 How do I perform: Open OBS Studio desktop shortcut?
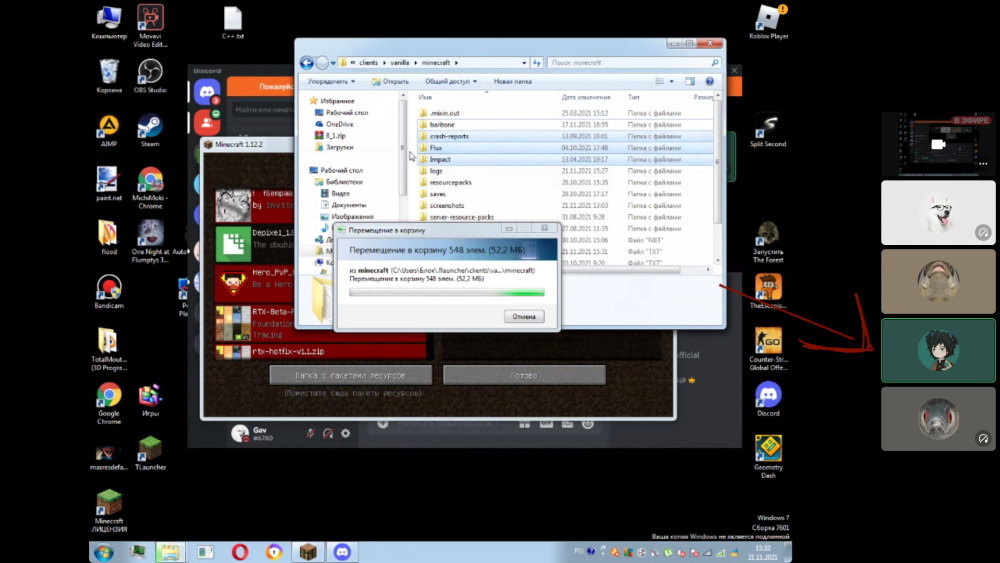click(150, 76)
